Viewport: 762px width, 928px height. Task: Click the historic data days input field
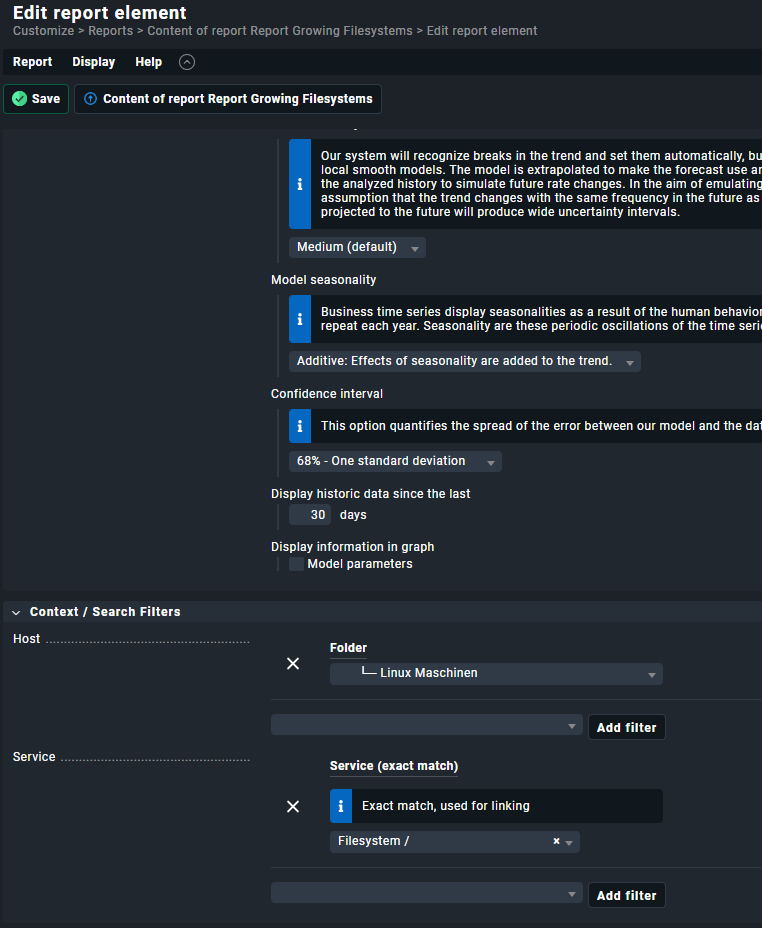tap(310, 515)
